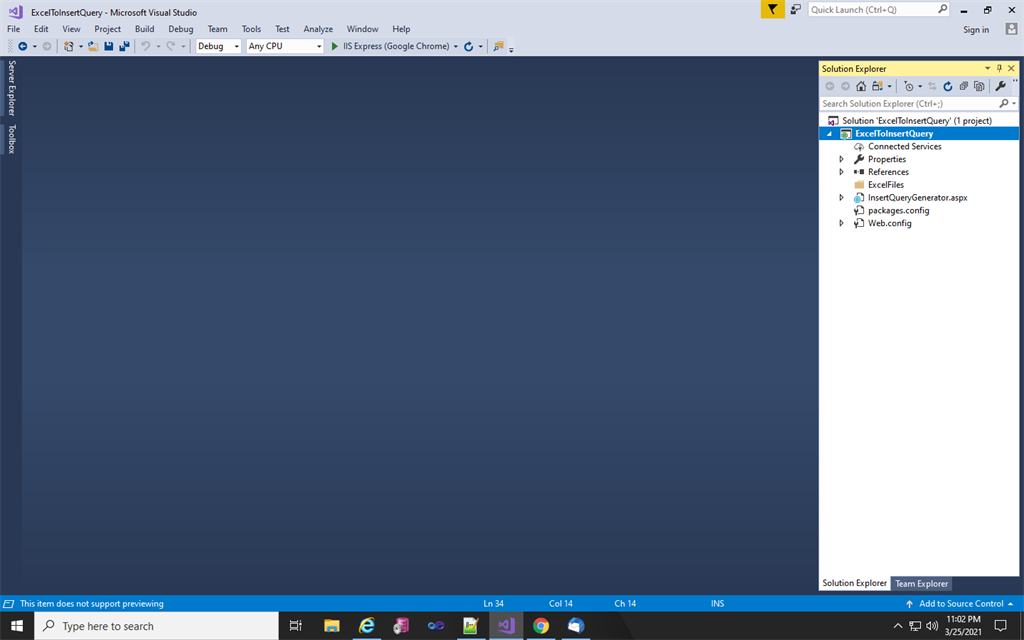Open the Build menu

tap(144, 28)
